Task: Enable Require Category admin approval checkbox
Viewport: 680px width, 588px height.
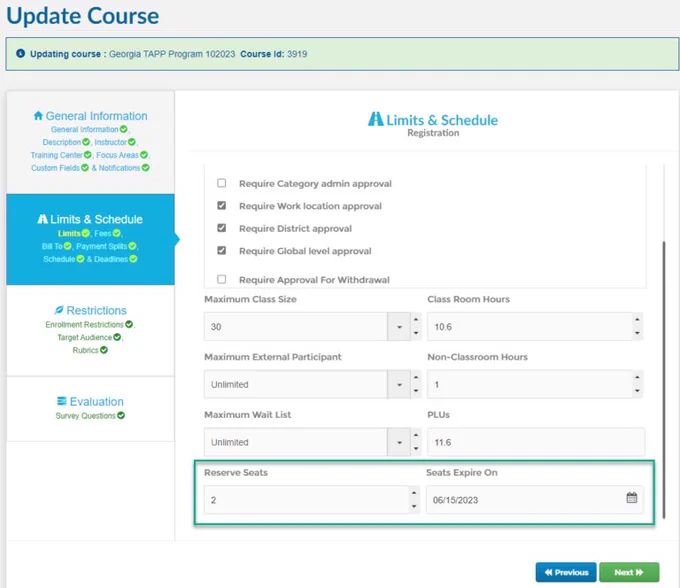Action: pyautogui.click(x=222, y=183)
